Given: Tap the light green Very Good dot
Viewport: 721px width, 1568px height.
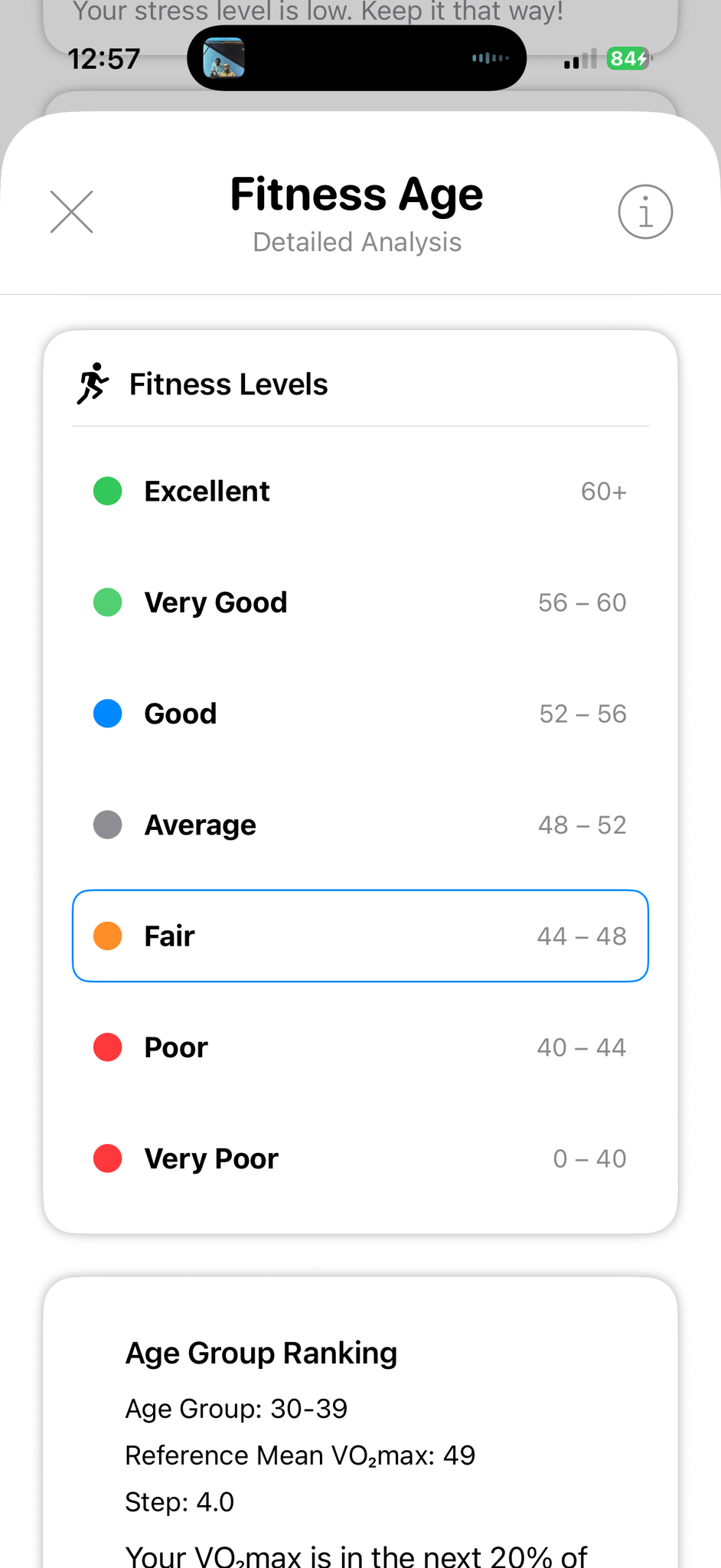Looking at the screenshot, I should pyautogui.click(x=108, y=603).
